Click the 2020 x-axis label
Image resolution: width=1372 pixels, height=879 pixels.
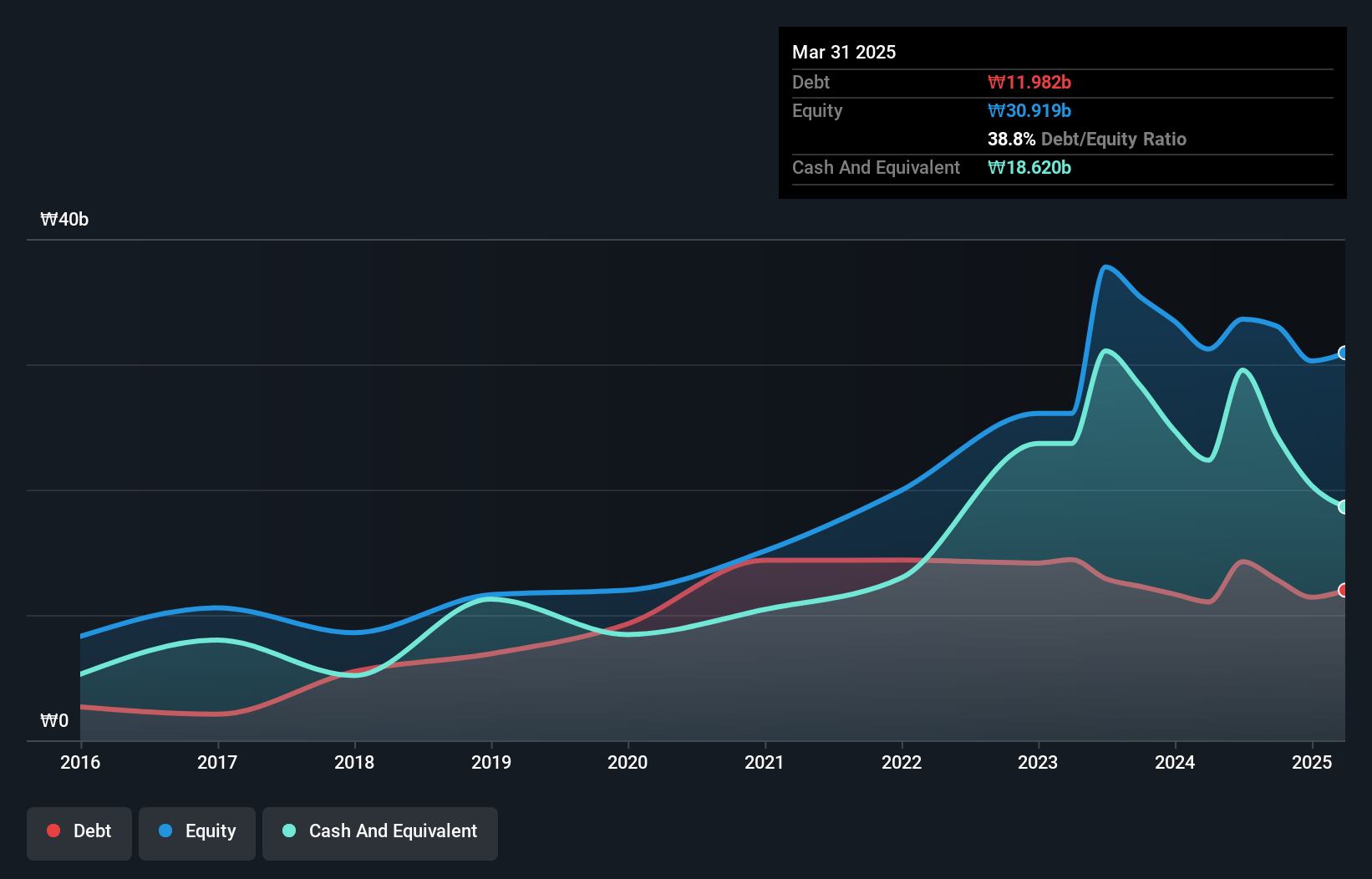click(x=628, y=762)
